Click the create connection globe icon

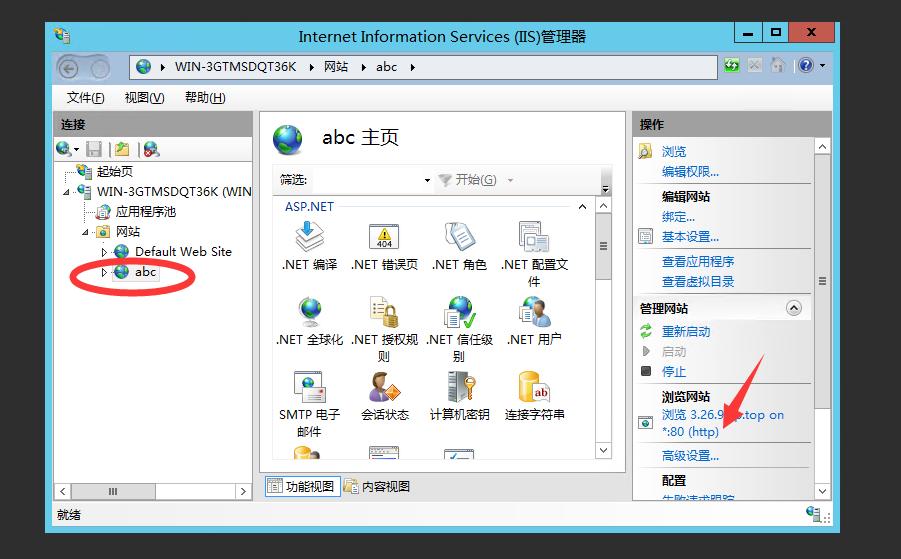tap(64, 149)
